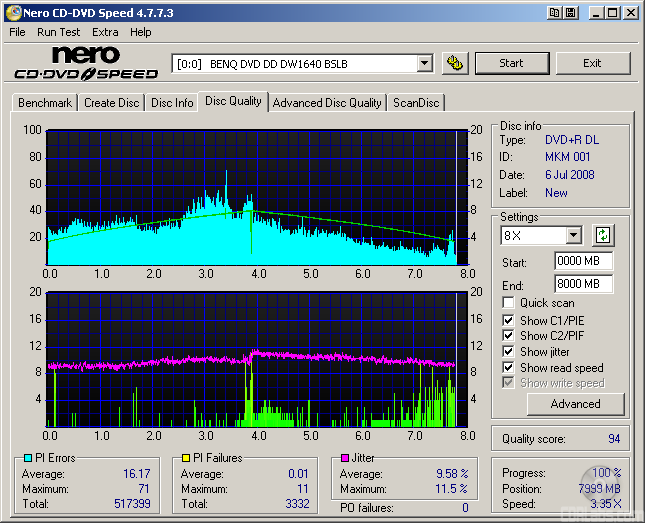Open the BENQ DVD drive selection dropdown
645x523 pixels.
(x=424, y=63)
